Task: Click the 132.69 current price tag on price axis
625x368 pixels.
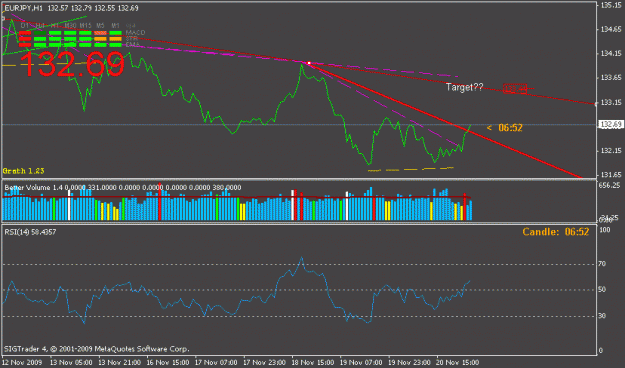Action: click(x=611, y=125)
